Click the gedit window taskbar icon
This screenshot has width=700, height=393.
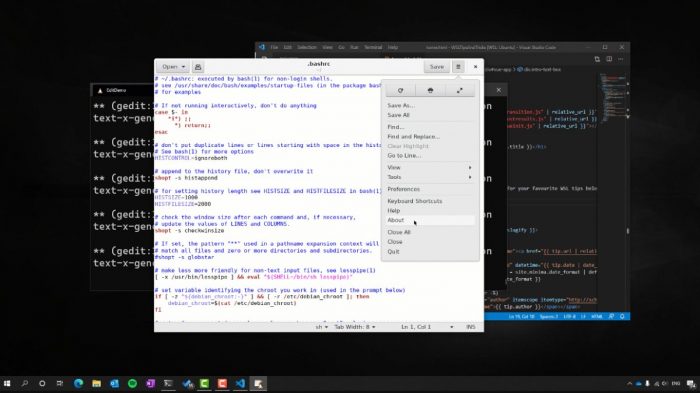258,384
